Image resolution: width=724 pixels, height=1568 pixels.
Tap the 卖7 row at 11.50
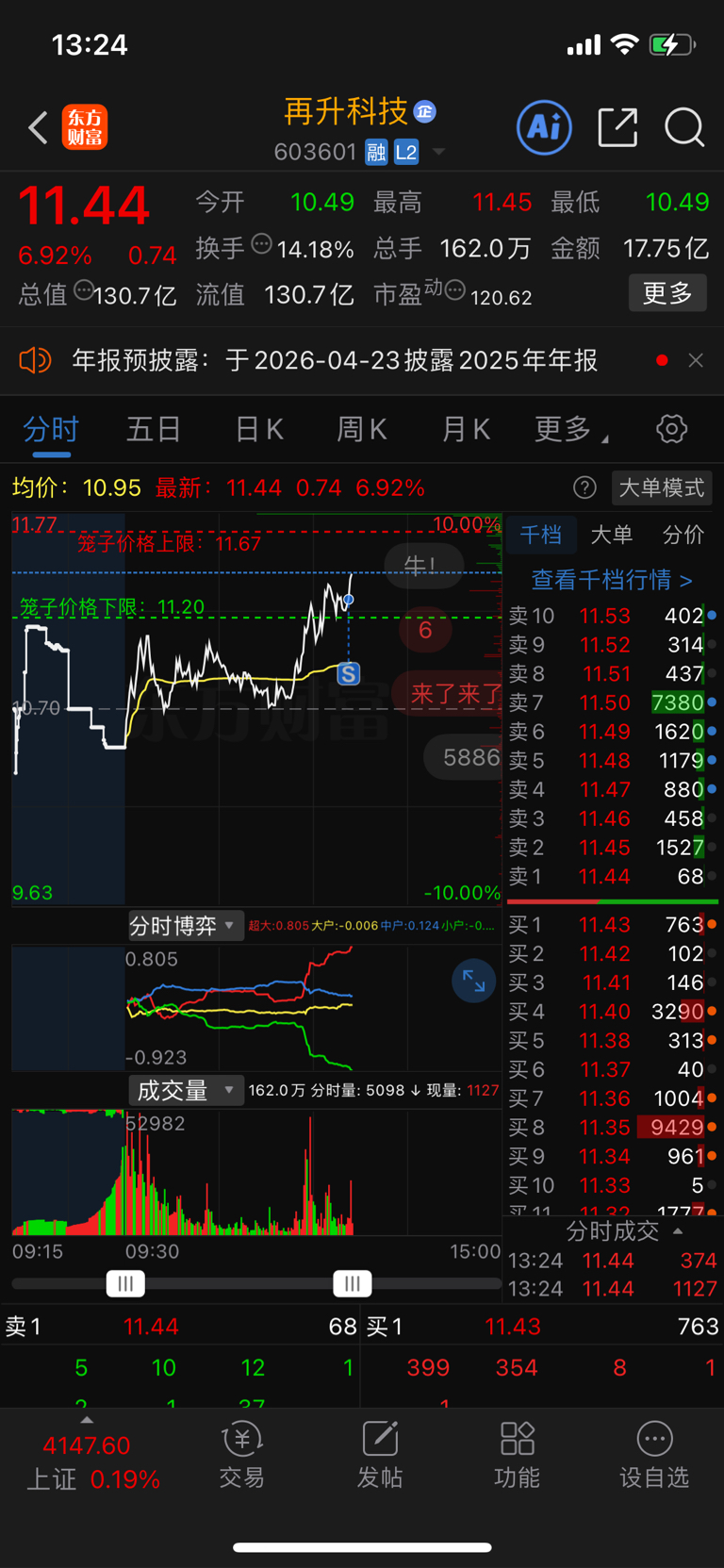613,702
